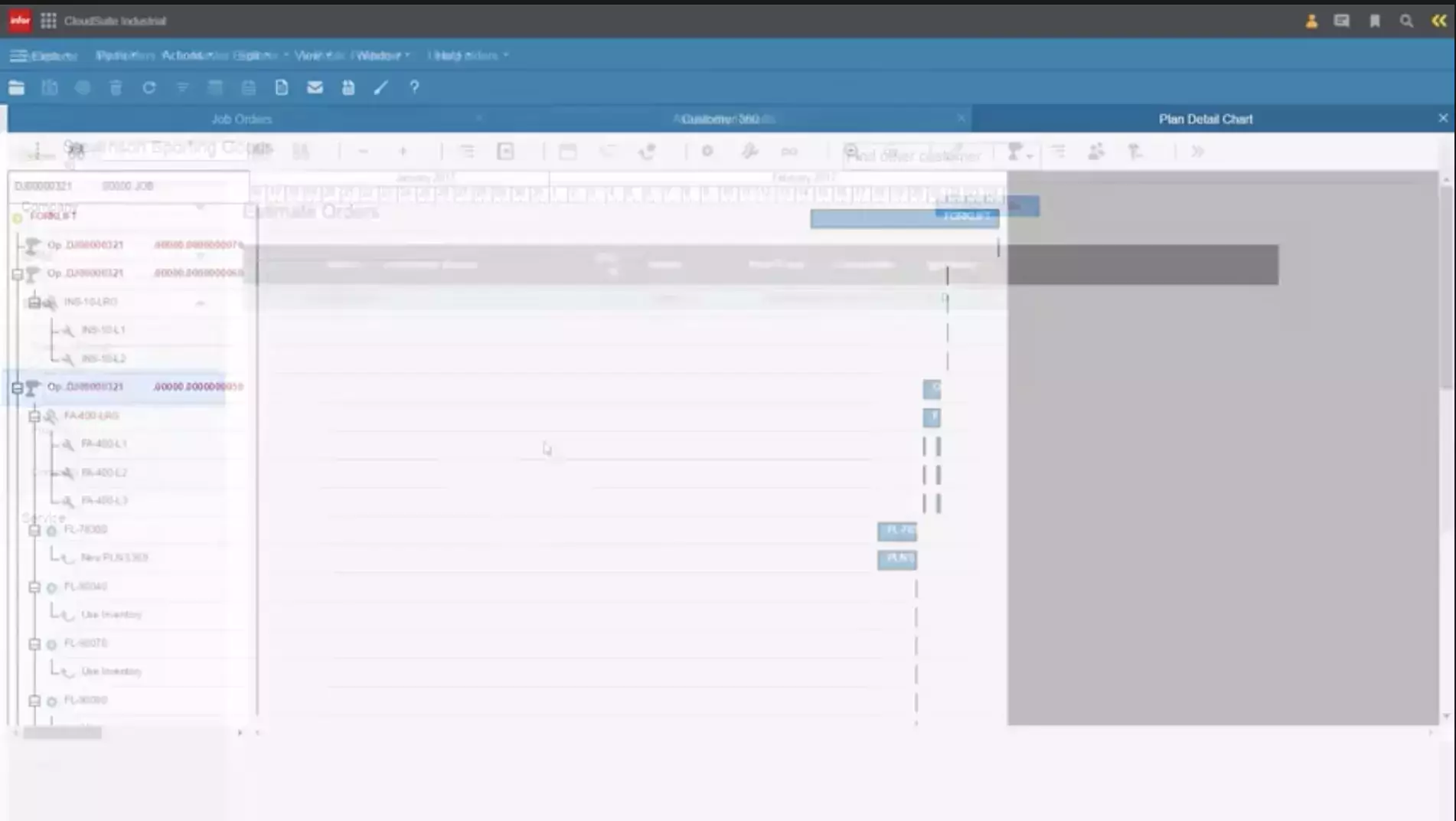Open the settings gear in the chart toolbar
The image size is (1456, 821).
point(707,152)
